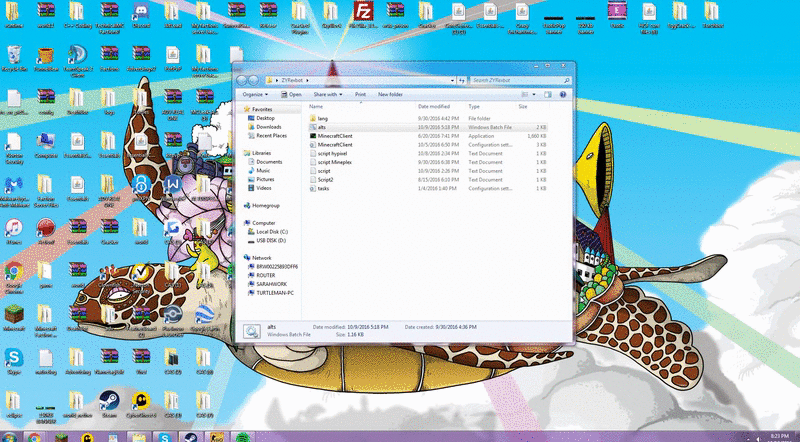
Task: Click the search magnifier icon in Explorer
Action: tap(566, 80)
